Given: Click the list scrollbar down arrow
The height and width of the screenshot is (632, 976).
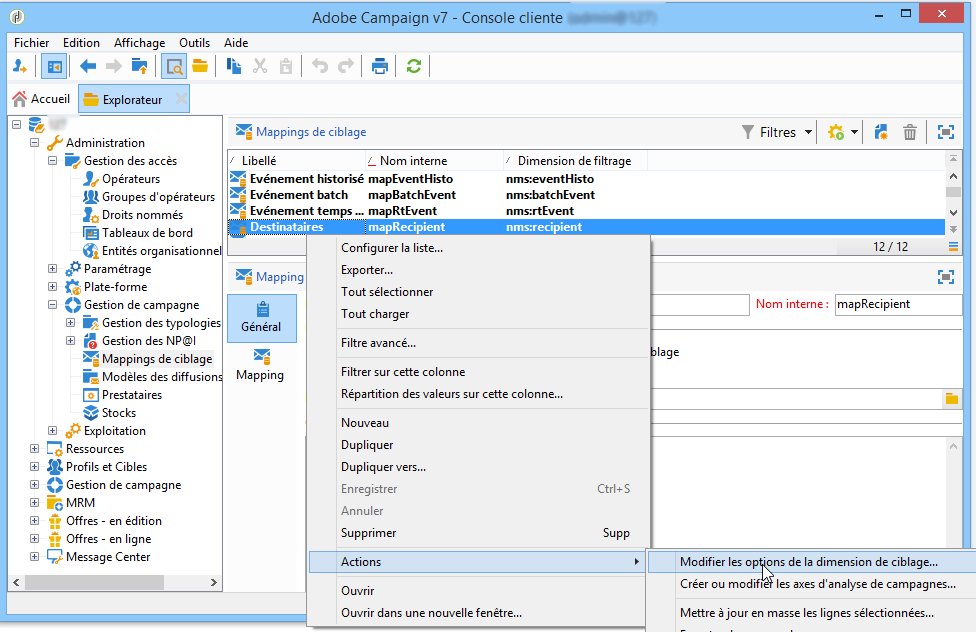Looking at the screenshot, I should pos(953,213).
